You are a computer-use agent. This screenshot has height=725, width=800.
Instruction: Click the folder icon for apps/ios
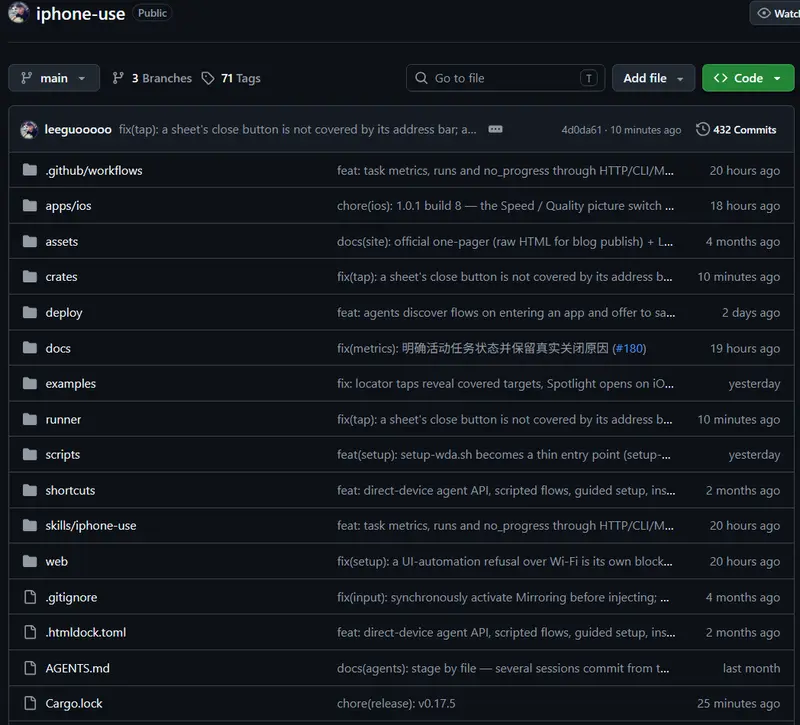click(x=30, y=206)
